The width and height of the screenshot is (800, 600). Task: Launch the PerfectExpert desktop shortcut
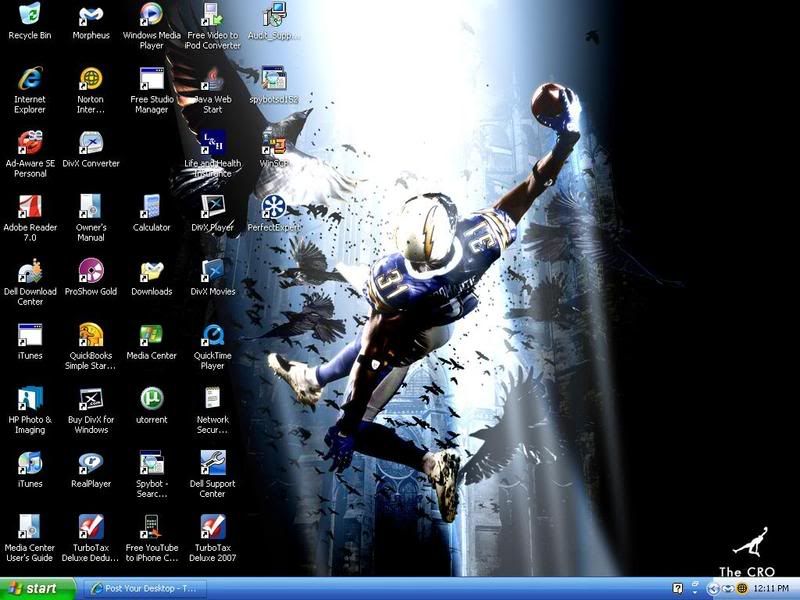[273, 207]
